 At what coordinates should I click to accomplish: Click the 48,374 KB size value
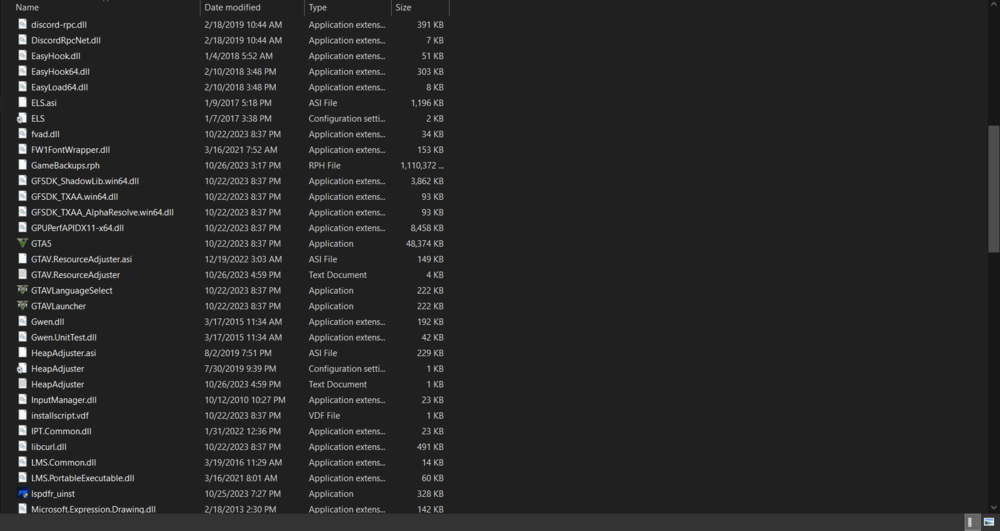424,244
